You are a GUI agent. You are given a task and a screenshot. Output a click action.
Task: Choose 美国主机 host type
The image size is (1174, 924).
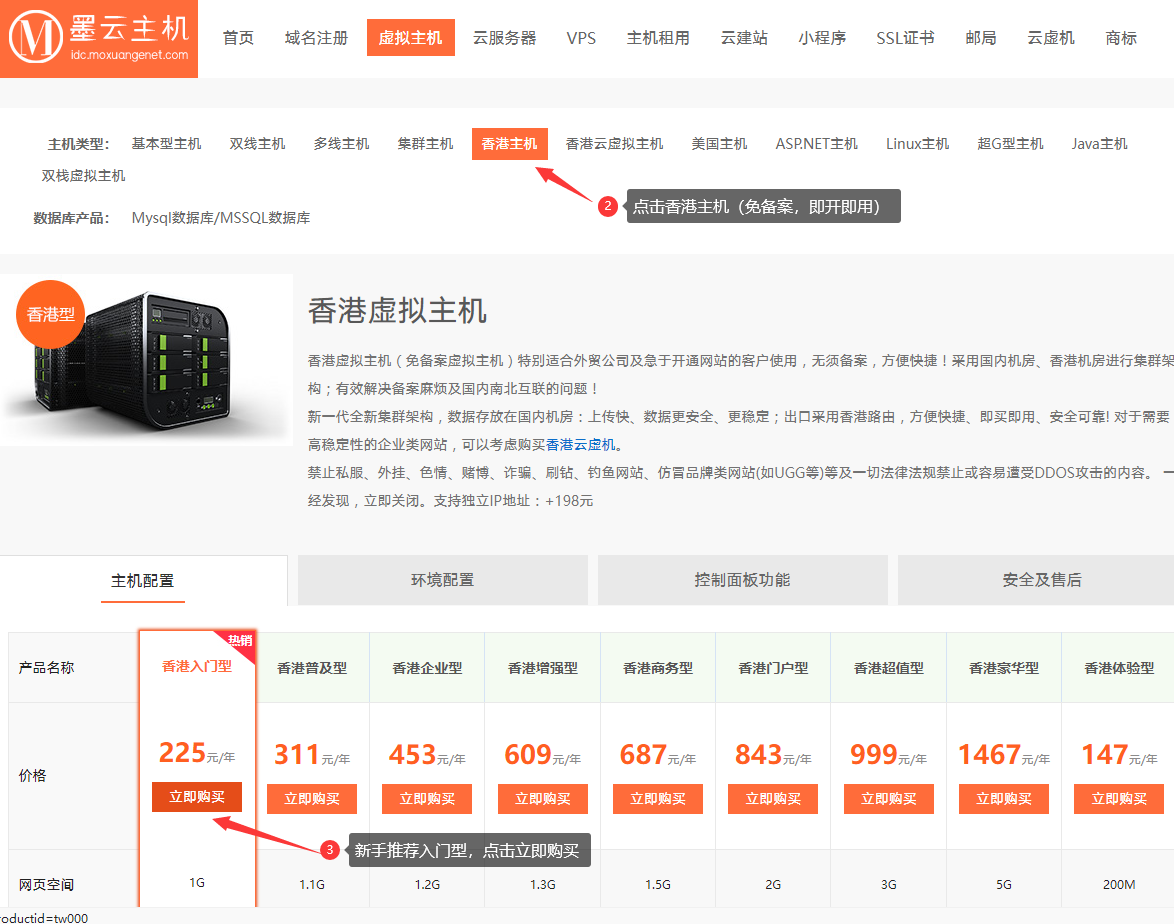click(720, 144)
